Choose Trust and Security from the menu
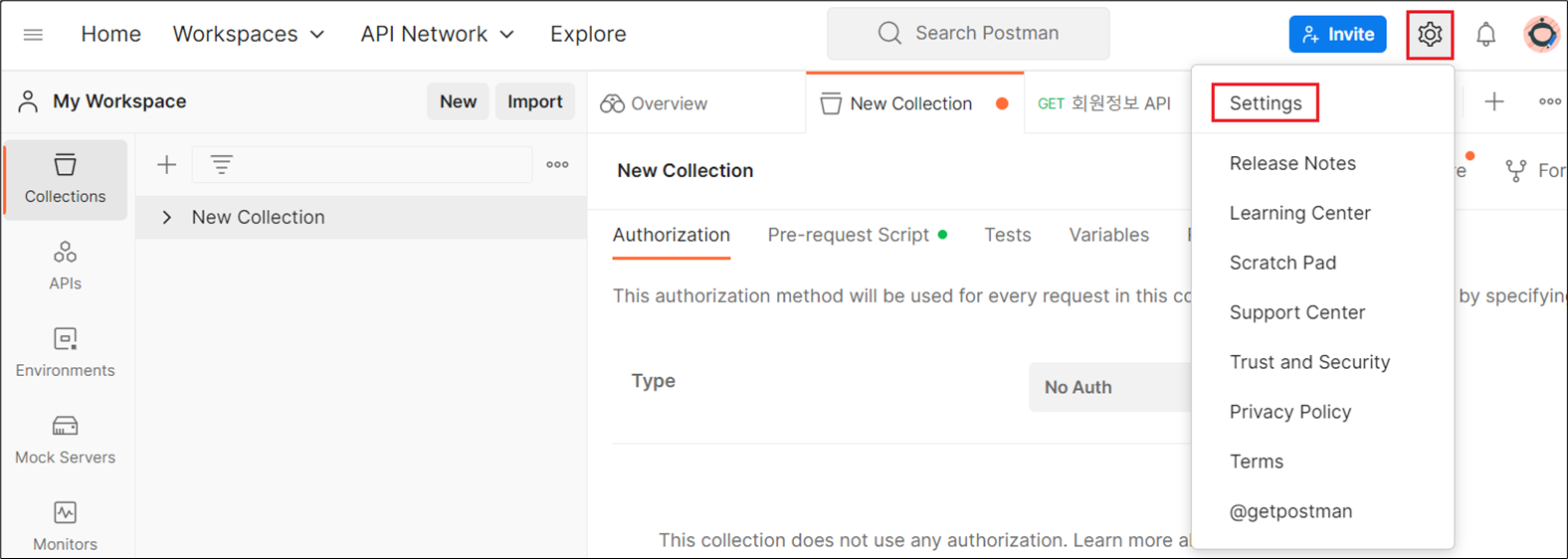This screenshot has width=1568, height=559. coord(1309,362)
